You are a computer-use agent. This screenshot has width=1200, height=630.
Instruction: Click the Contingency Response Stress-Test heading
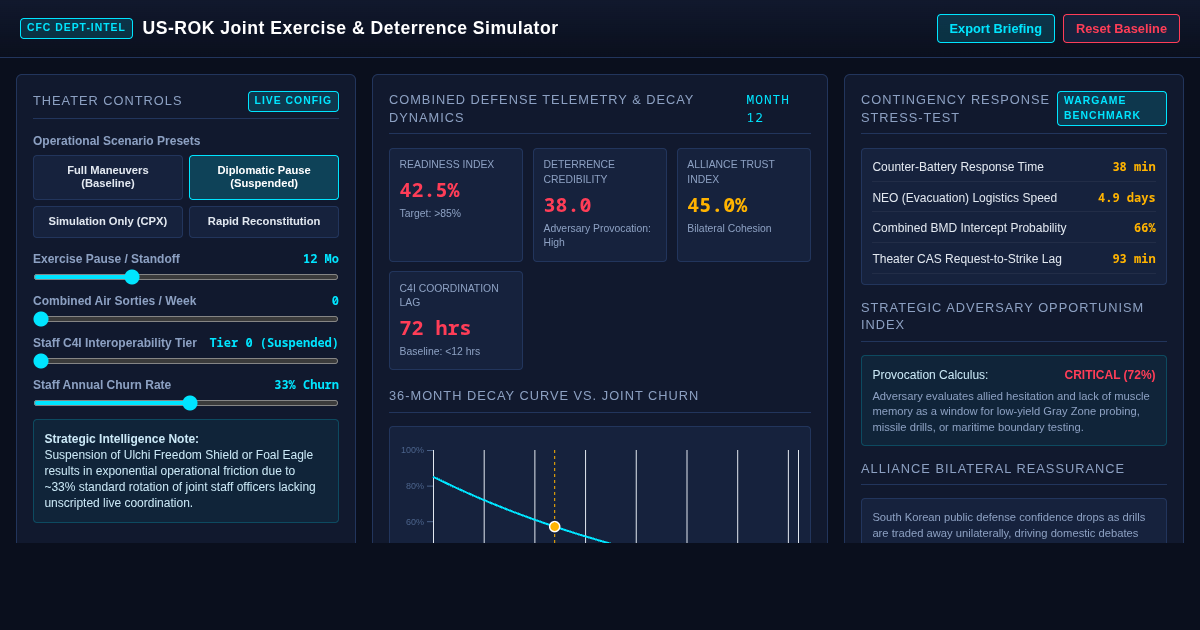[x=955, y=109]
